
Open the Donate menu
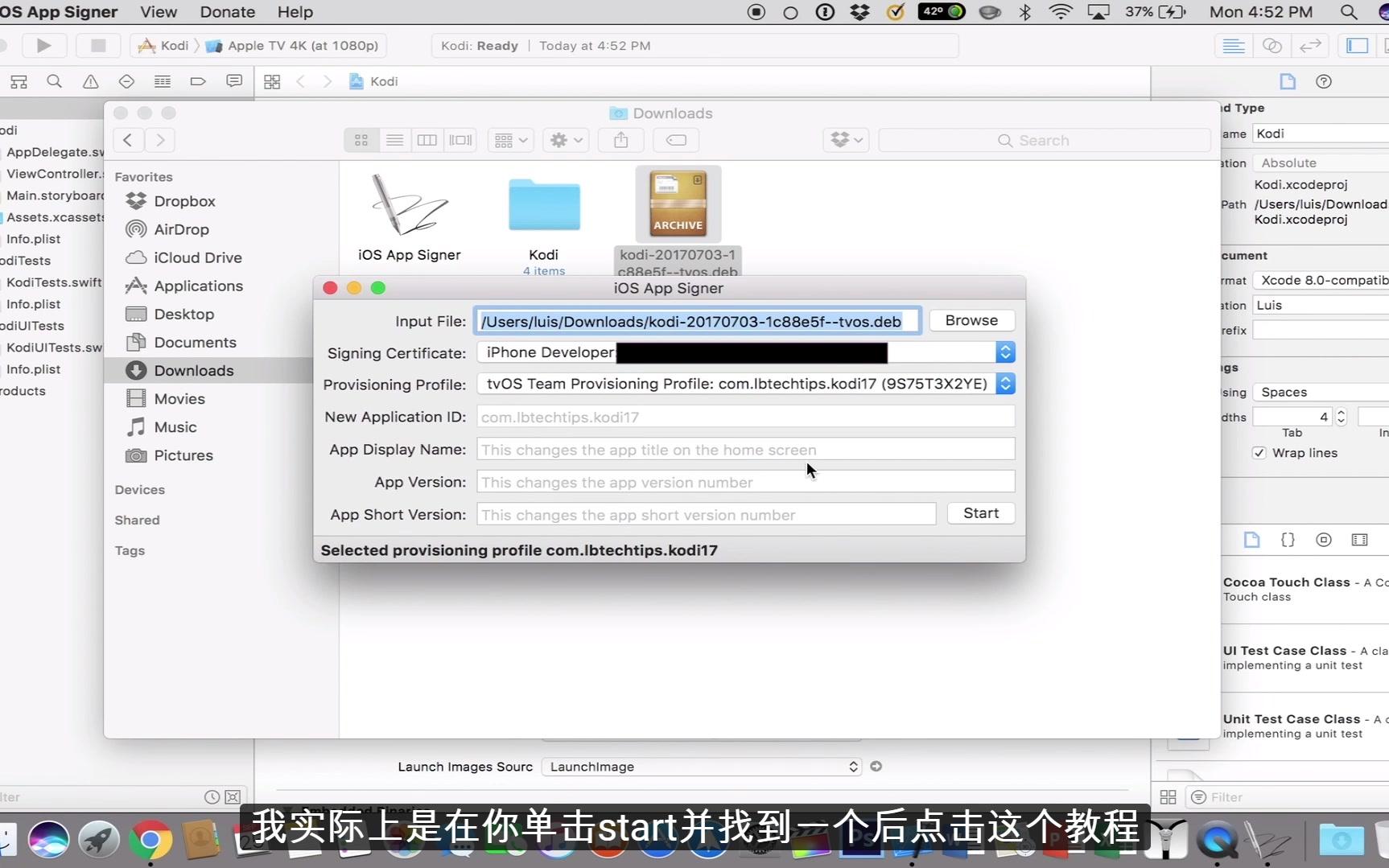[x=228, y=12]
